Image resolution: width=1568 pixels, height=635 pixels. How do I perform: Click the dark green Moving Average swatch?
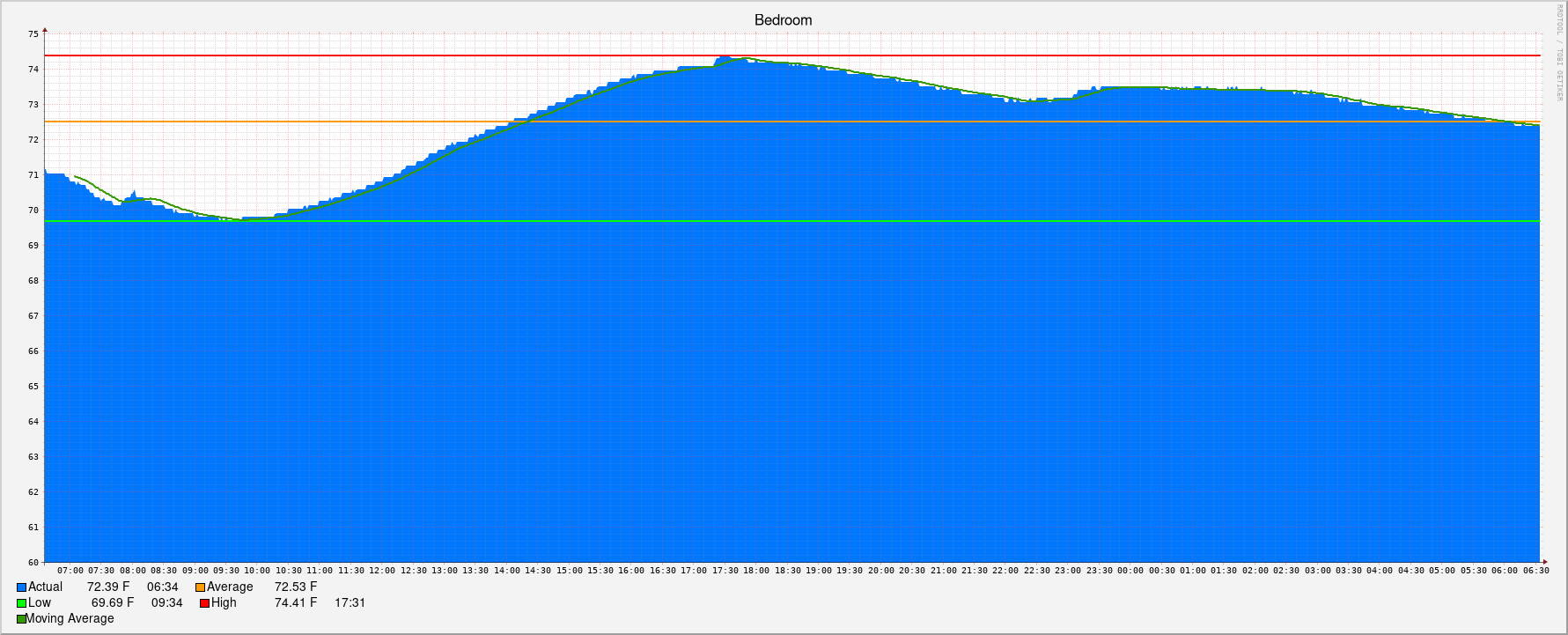click(x=22, y=619)
